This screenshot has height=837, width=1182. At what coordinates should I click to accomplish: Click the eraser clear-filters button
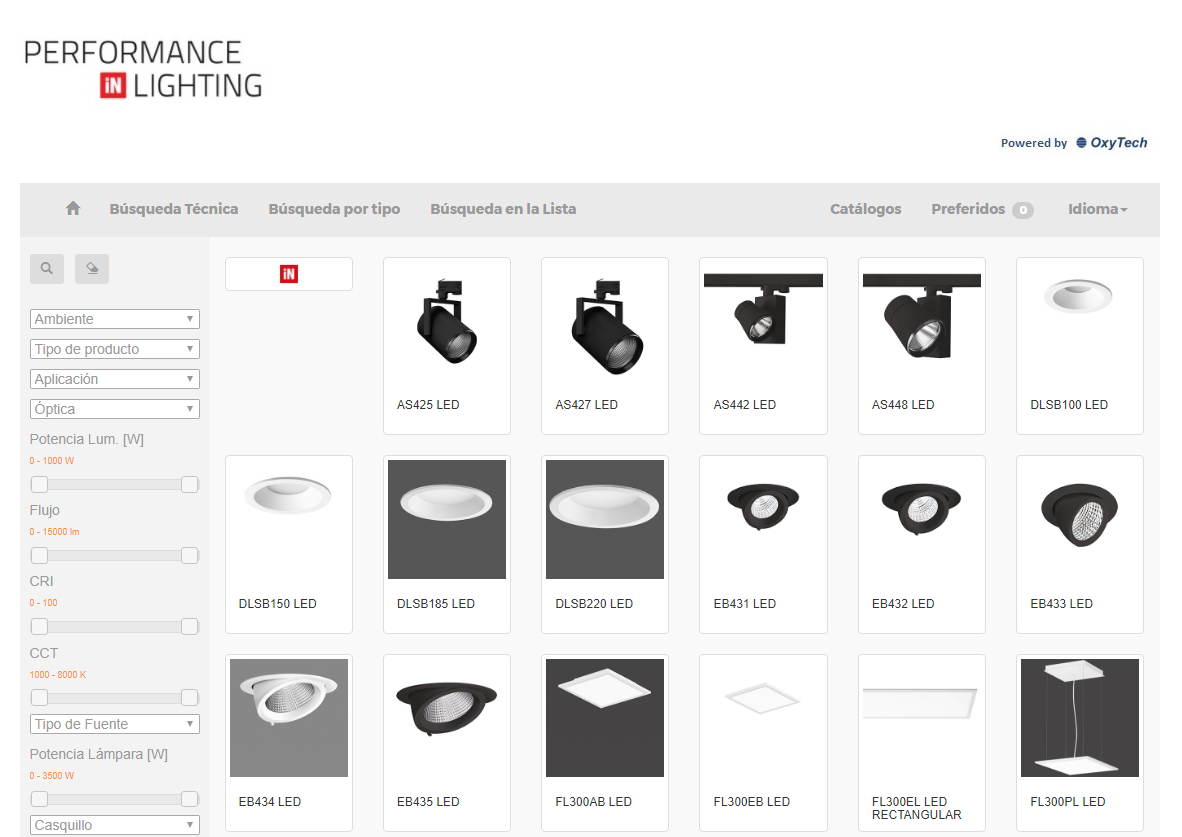(92, 268)
